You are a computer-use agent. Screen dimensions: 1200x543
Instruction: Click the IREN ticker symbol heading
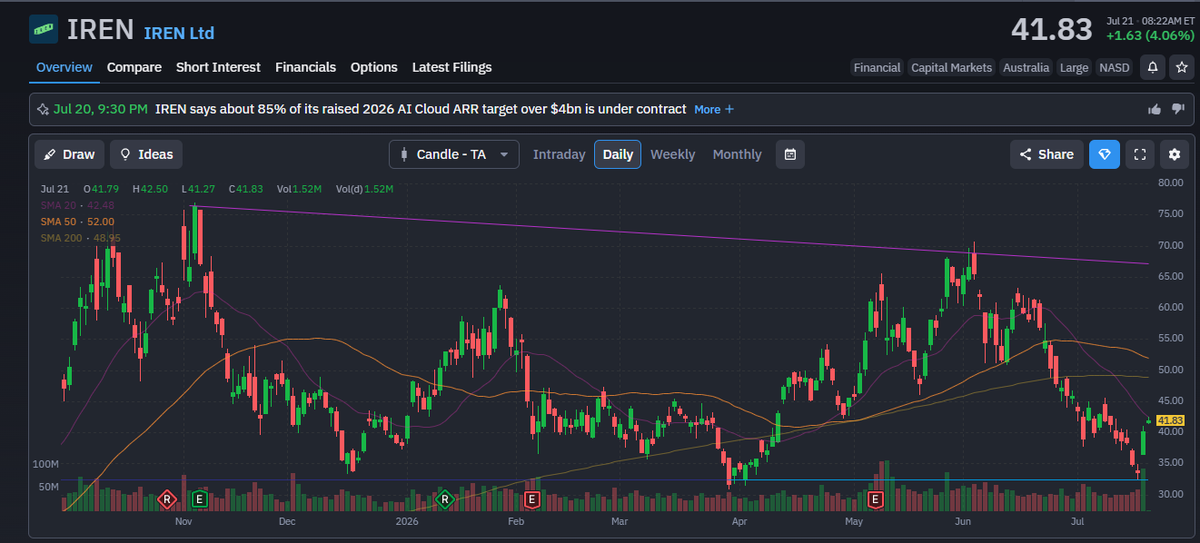click(100, 29)
